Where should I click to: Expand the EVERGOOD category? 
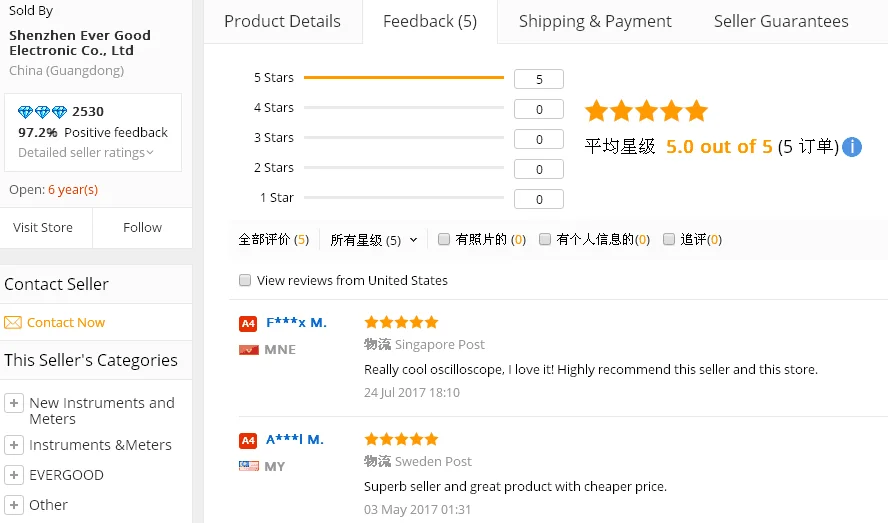14,475
